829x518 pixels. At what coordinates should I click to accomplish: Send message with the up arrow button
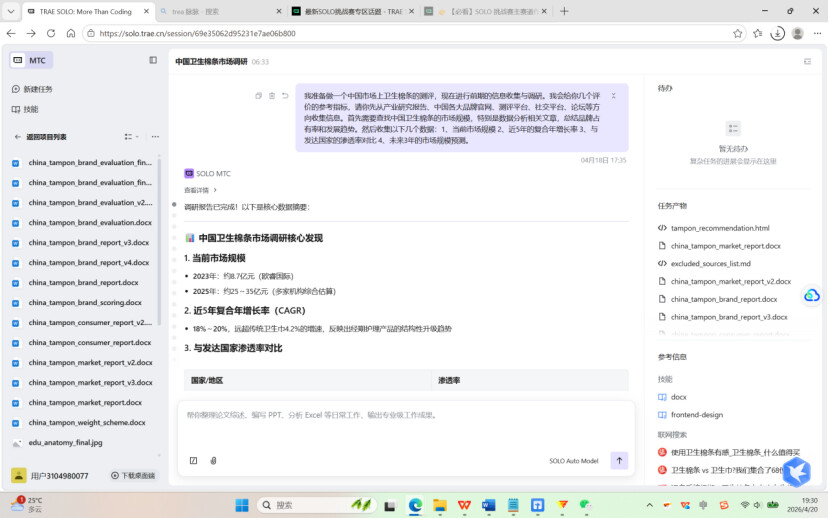pos(620,461)
